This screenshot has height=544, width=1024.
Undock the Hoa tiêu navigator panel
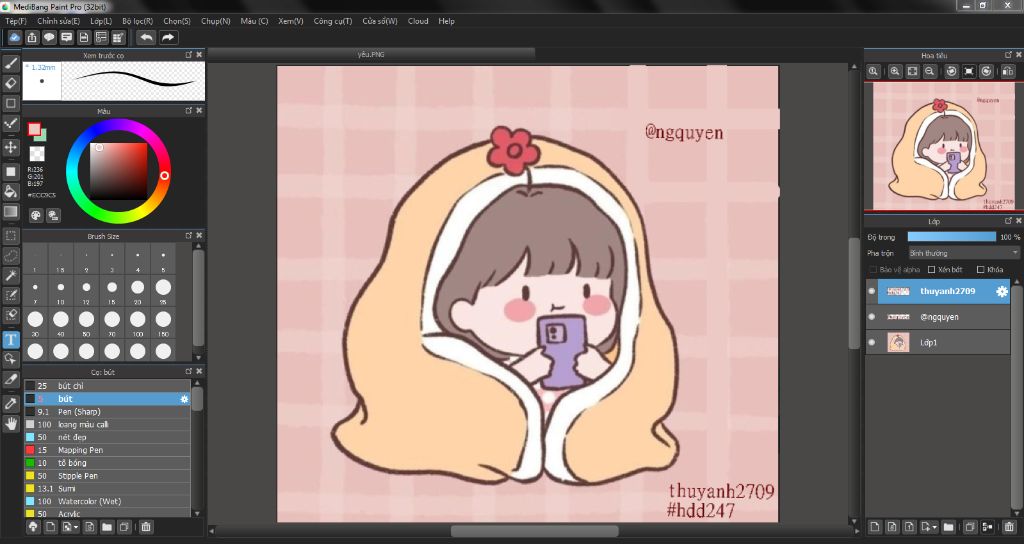pos(1008,54)
